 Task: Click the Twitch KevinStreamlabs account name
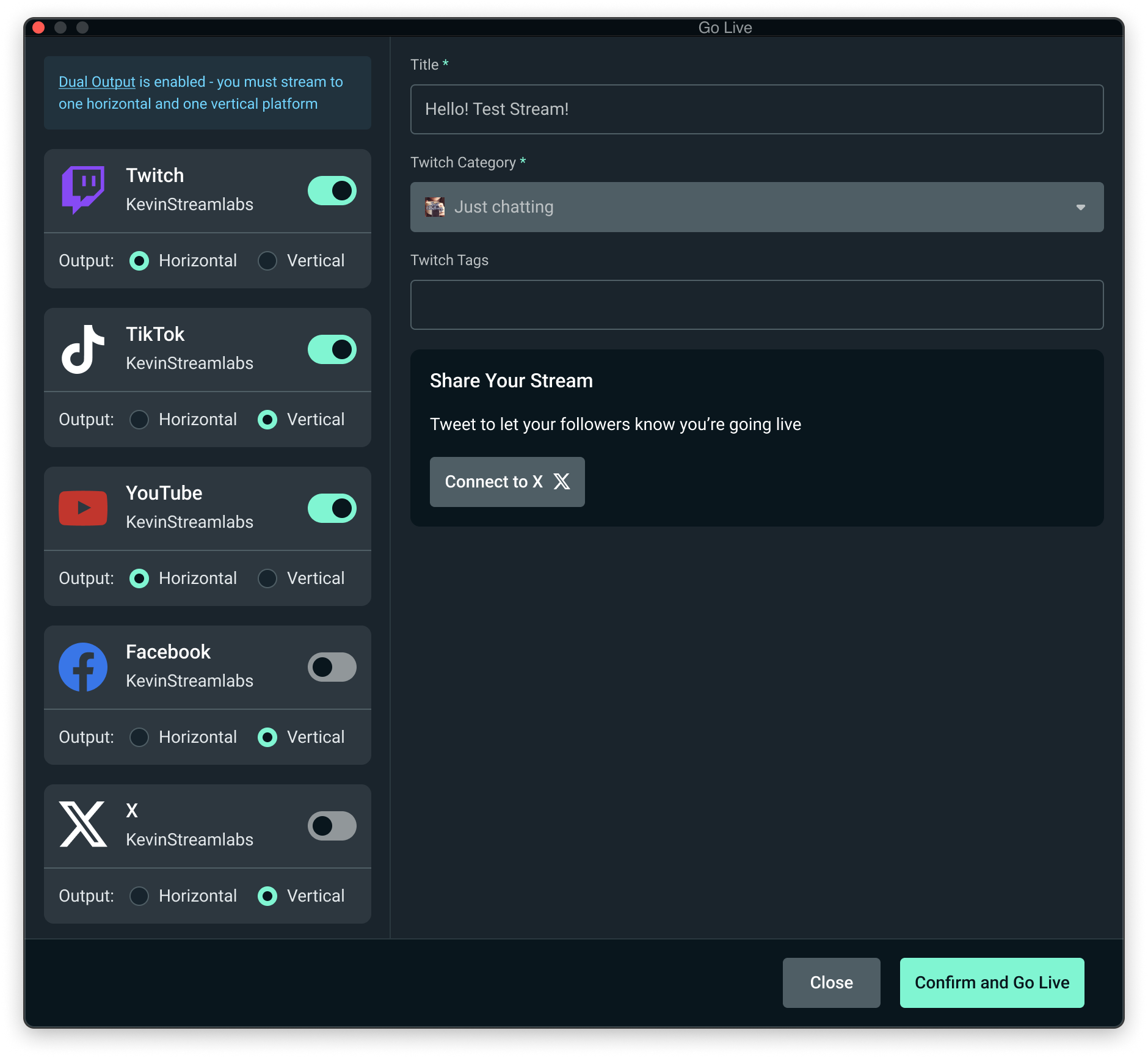pyautogui.click(x=189, y=205)
